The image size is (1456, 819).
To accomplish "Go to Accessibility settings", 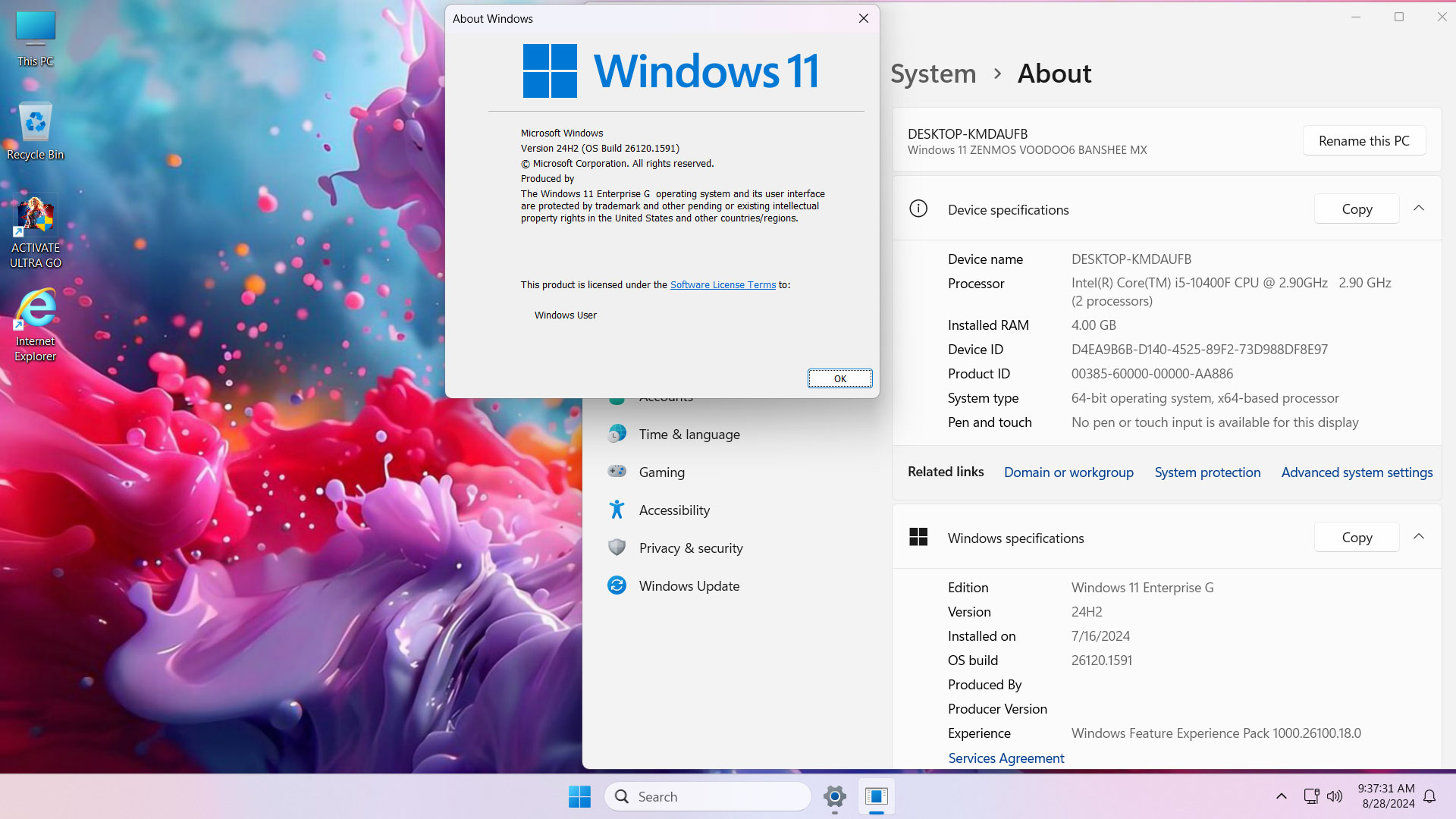I will point(674,510).
